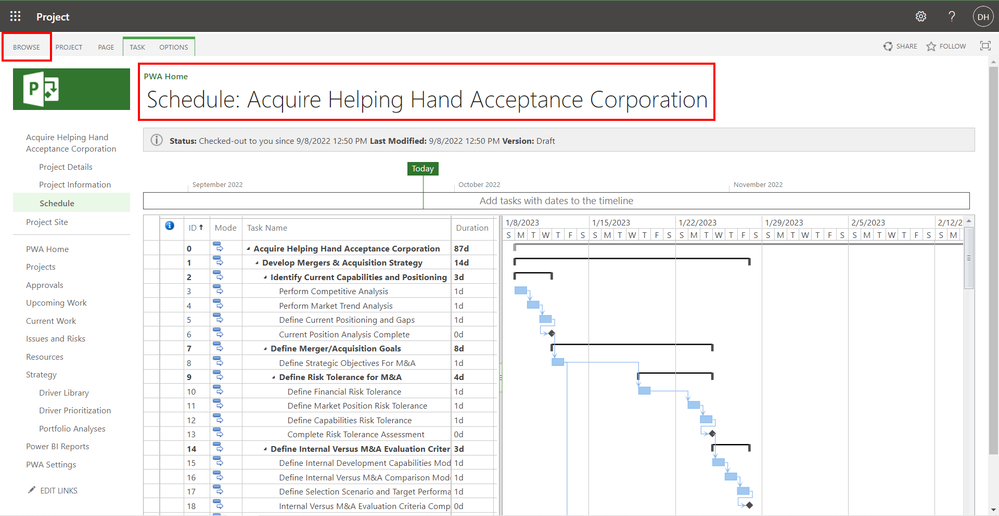
Task: Open Project Information in the sidebar
Action: click(x=75, y=185)
